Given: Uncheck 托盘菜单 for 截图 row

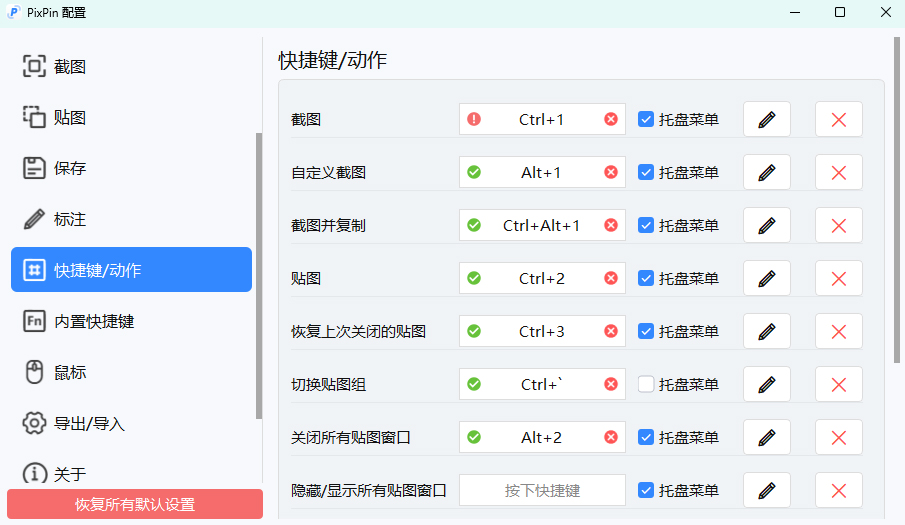Looking at the screenshot, I should 646,119.
